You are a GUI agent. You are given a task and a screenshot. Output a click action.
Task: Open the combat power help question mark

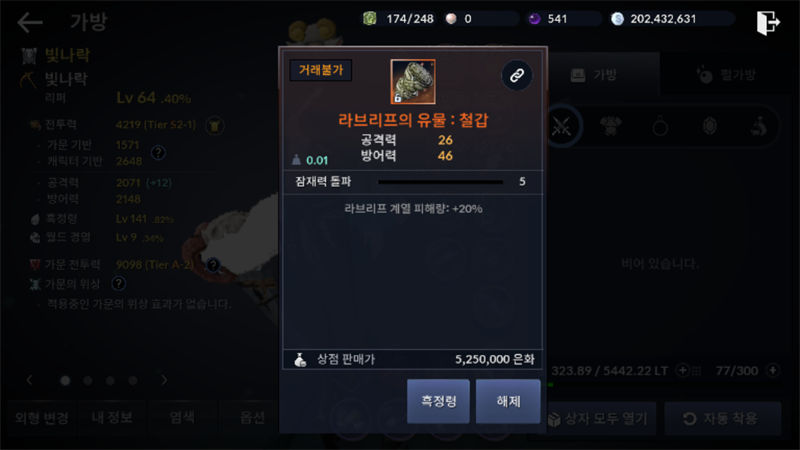158,153
